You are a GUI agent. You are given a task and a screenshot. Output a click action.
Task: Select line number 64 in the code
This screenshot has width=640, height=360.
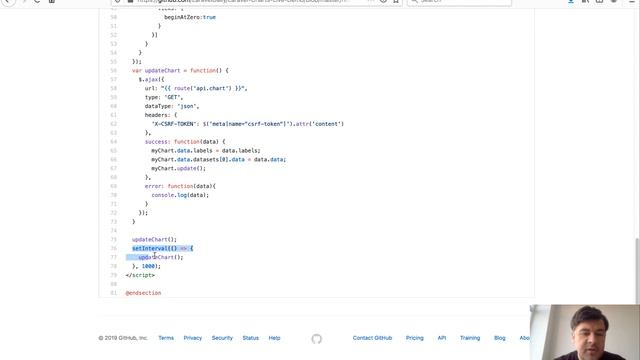pos(113,142)
